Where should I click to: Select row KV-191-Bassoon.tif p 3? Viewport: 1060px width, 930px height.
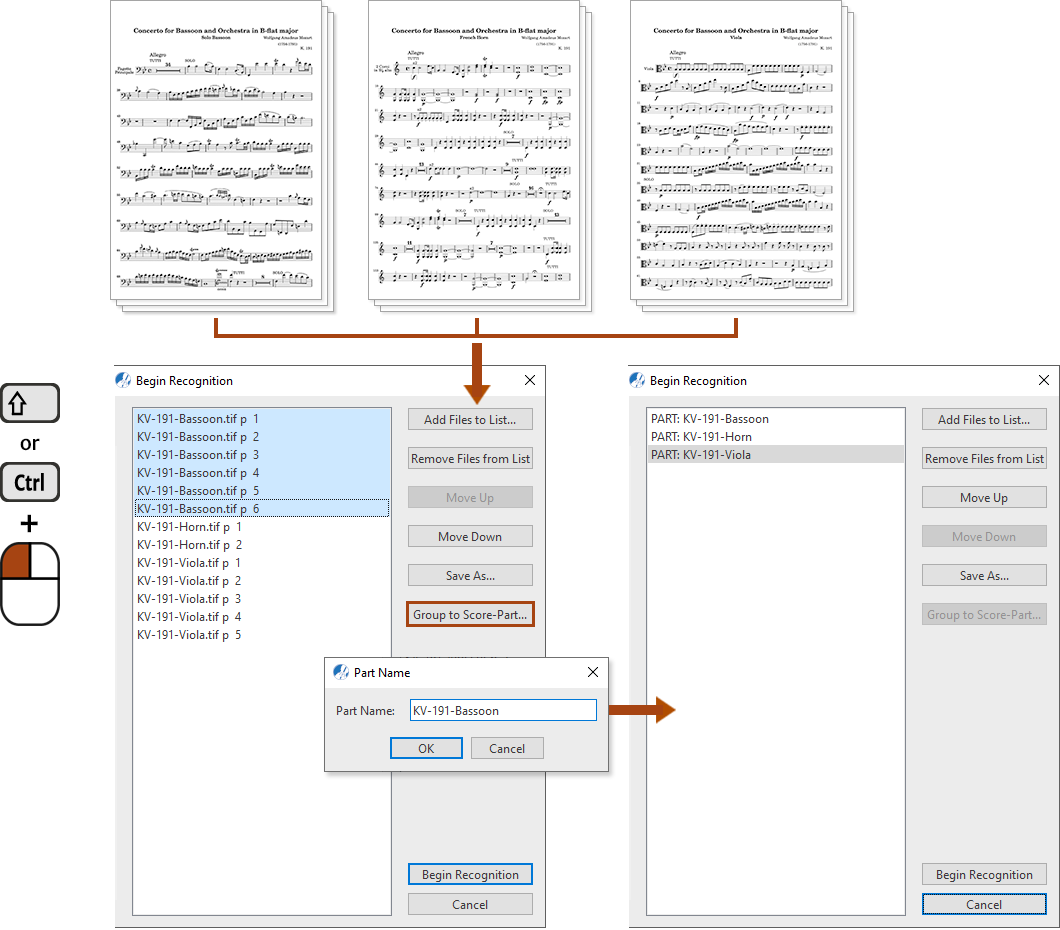[262, 455]
